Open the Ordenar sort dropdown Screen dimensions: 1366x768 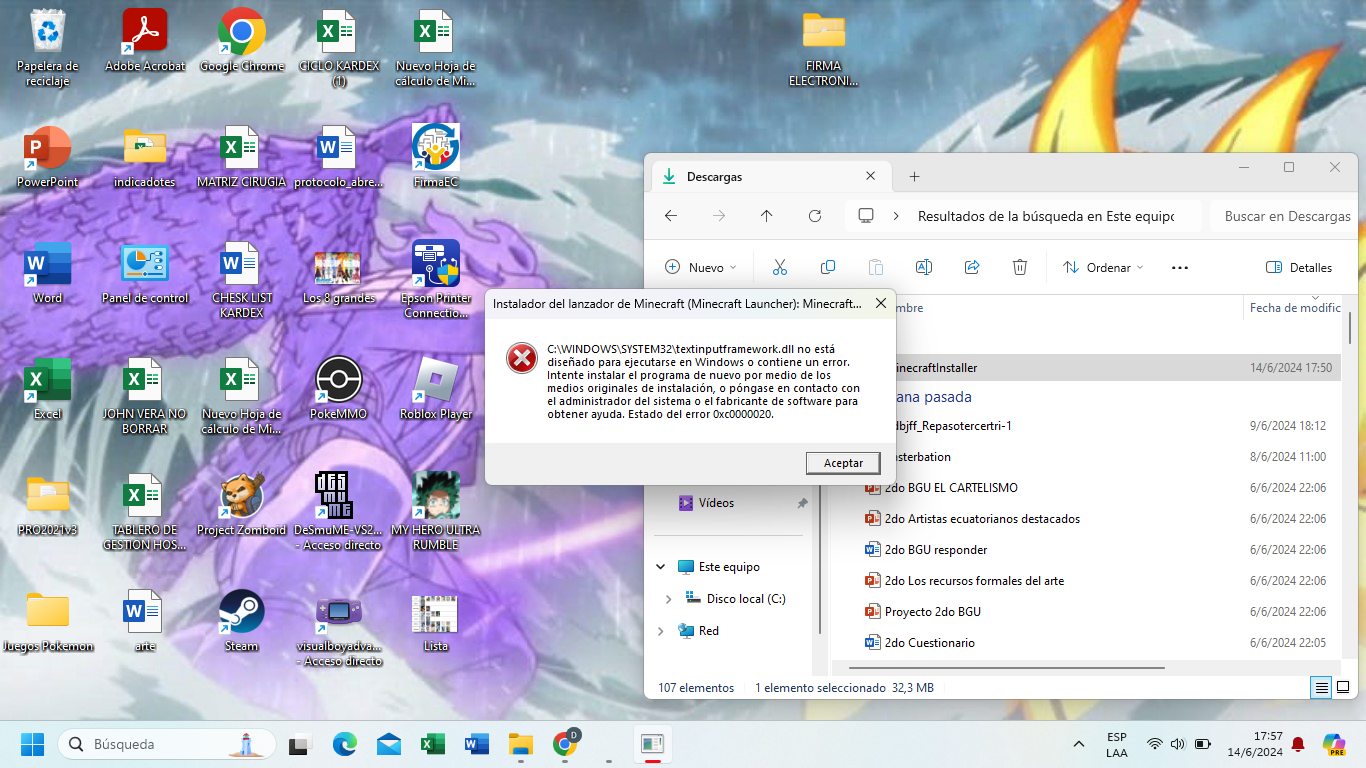(1103, 267)
